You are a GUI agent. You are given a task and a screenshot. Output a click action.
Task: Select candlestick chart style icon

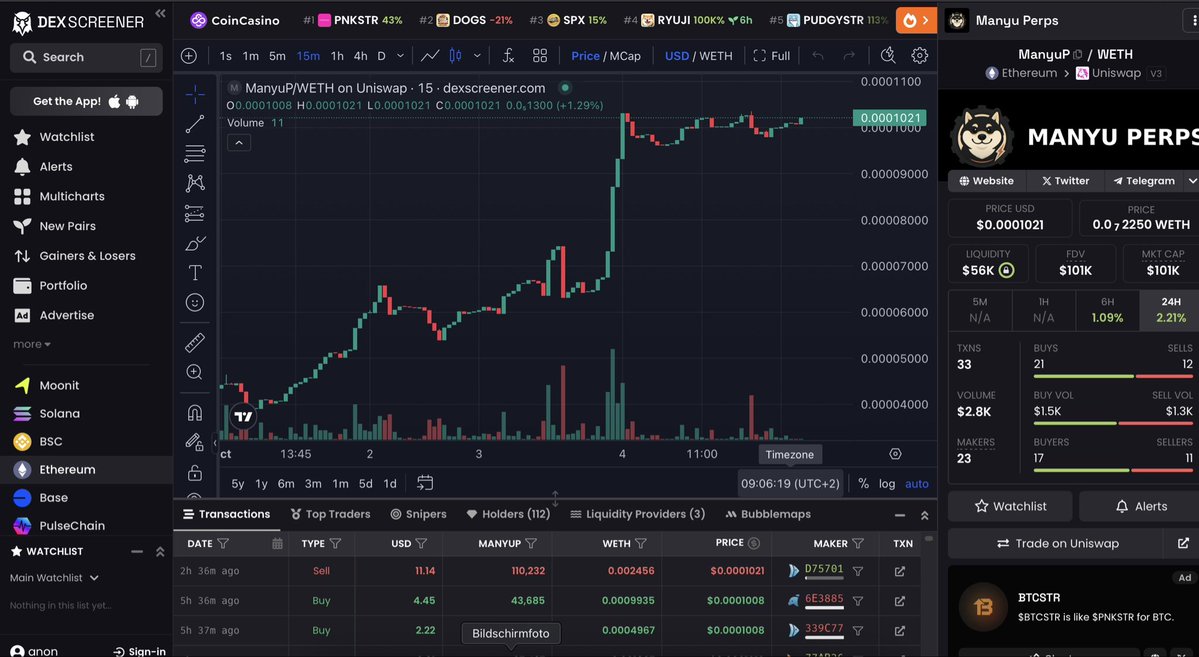[456, 56]
